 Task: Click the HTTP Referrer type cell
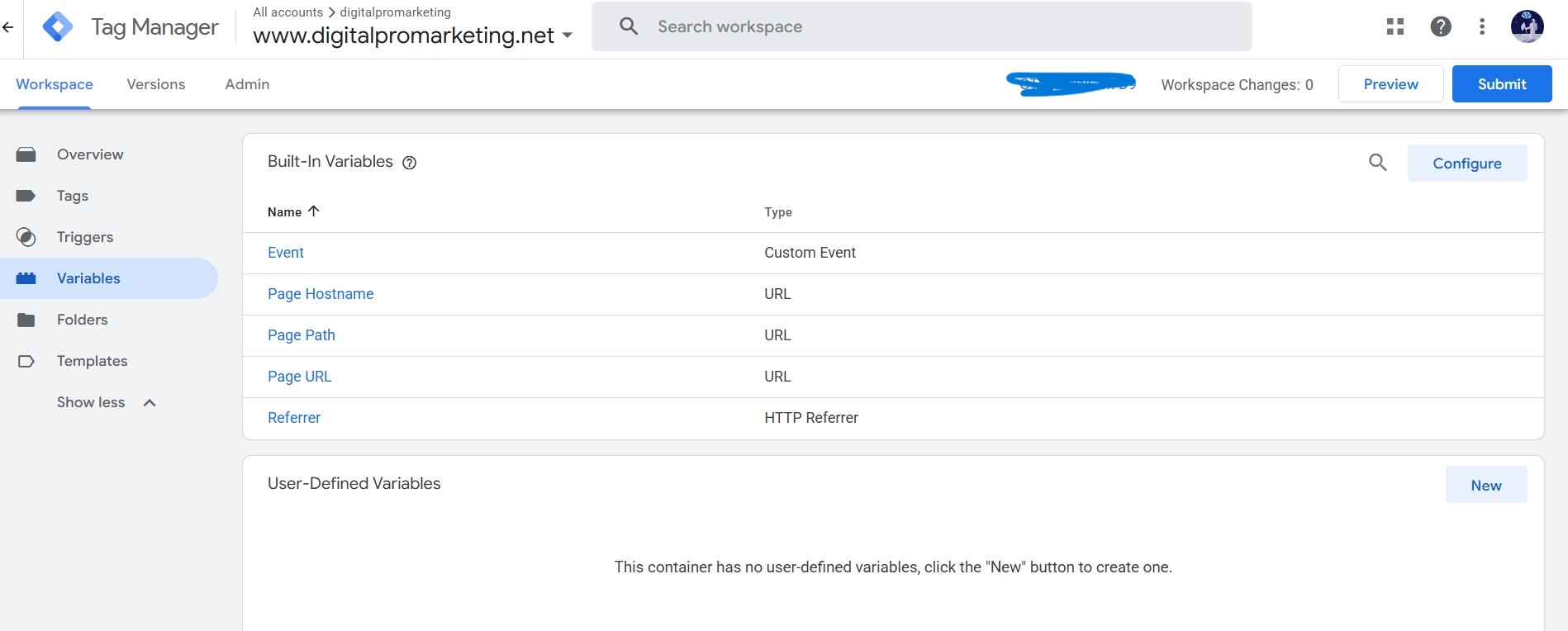[811, 418]
